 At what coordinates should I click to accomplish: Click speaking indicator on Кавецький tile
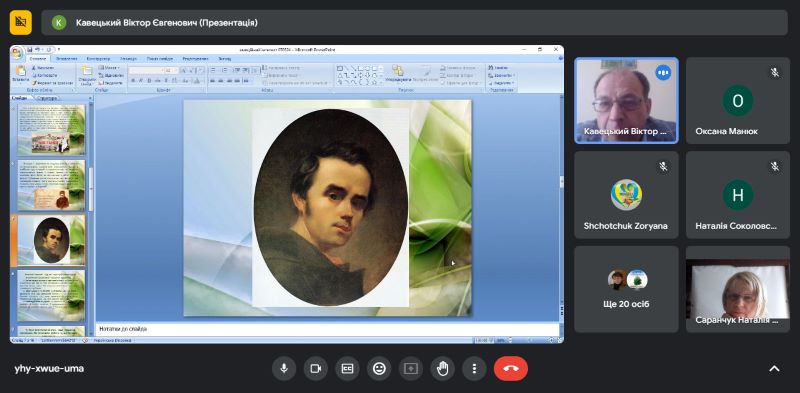tap(663, 73)
